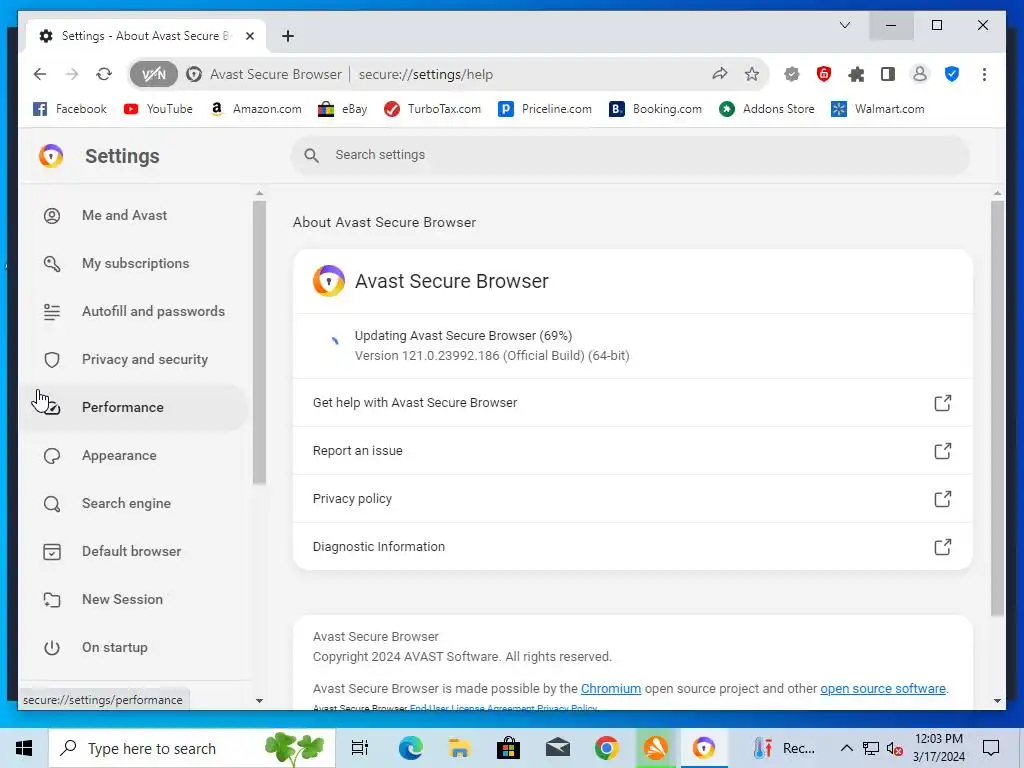Open the Windows Start menu
The width and height of the screenshot is (1024, 768).
tap(24, 748)
